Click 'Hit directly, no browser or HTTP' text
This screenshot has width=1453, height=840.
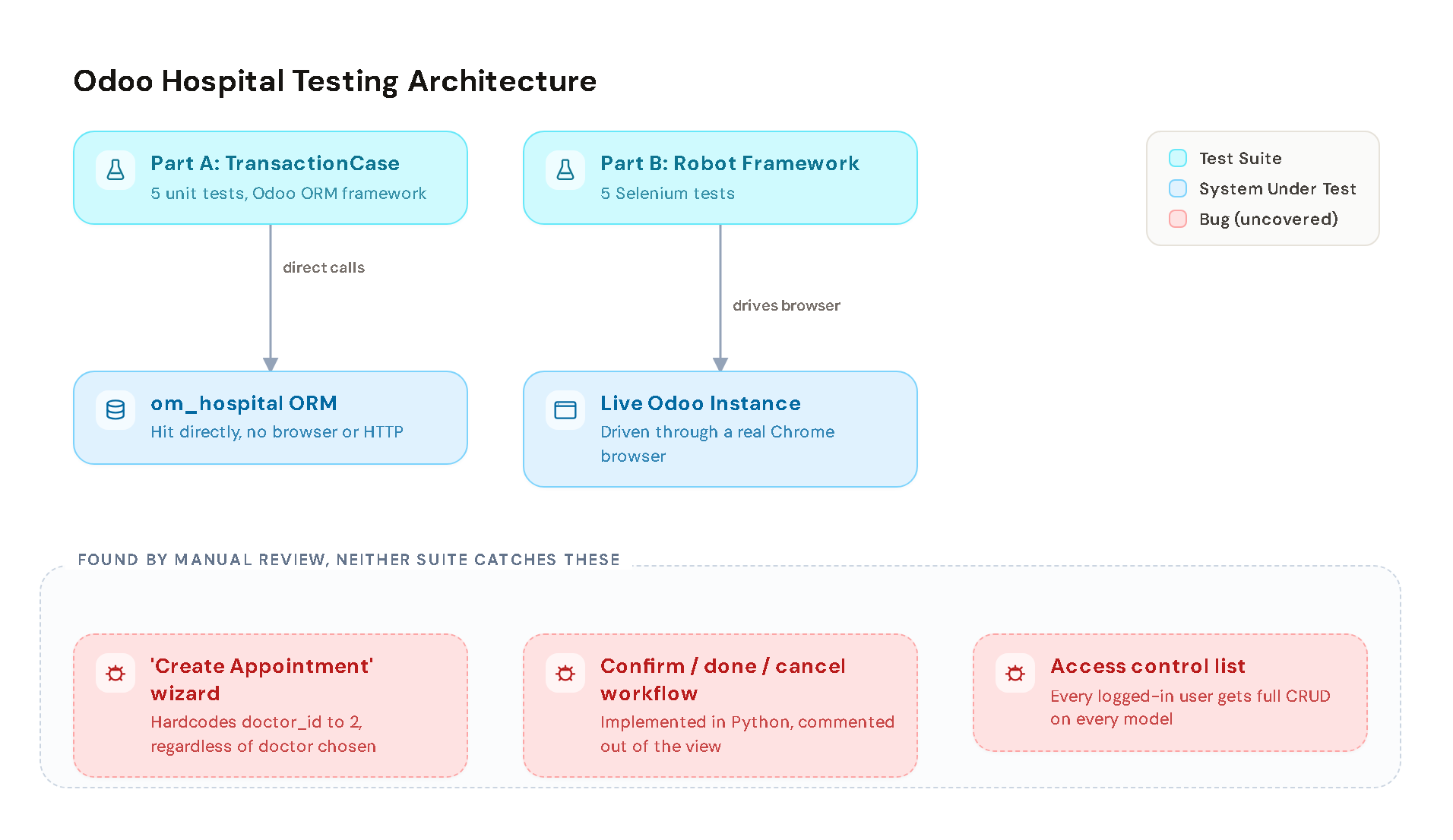pyautogui.click(x=277, y=432)
